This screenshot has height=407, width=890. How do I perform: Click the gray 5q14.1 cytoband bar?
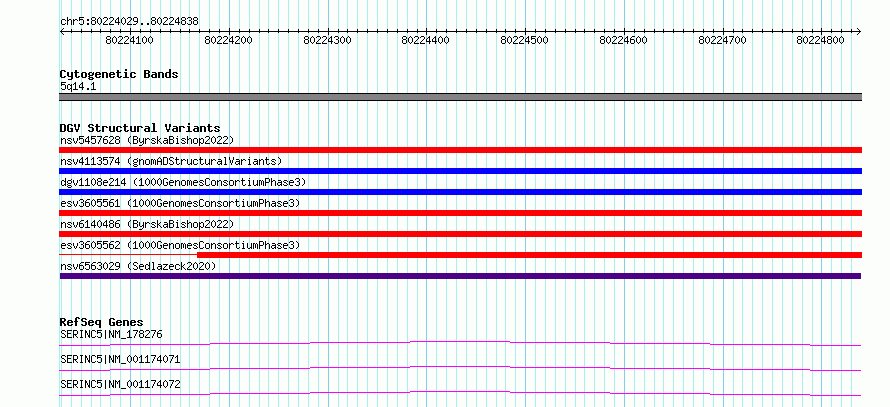coord(461,97)
